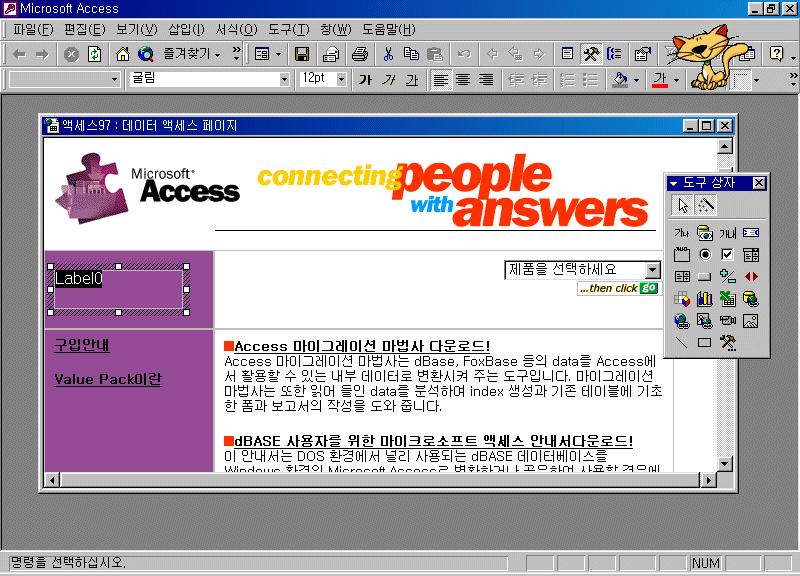Select the Option Group tool in toolbox
The width and height of the screenshot is (800, 576).
tap(682, 255)
